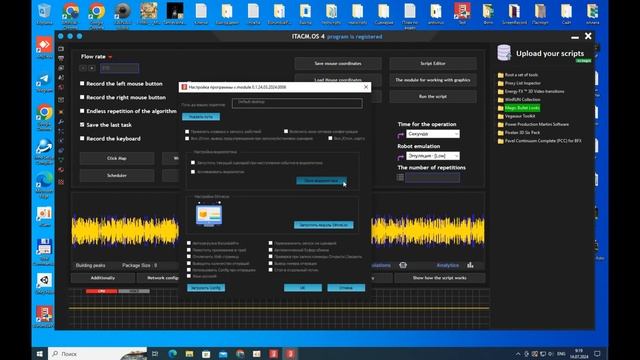Click the number of repetitions input field
640x360 pixels.
click(432, 178)
